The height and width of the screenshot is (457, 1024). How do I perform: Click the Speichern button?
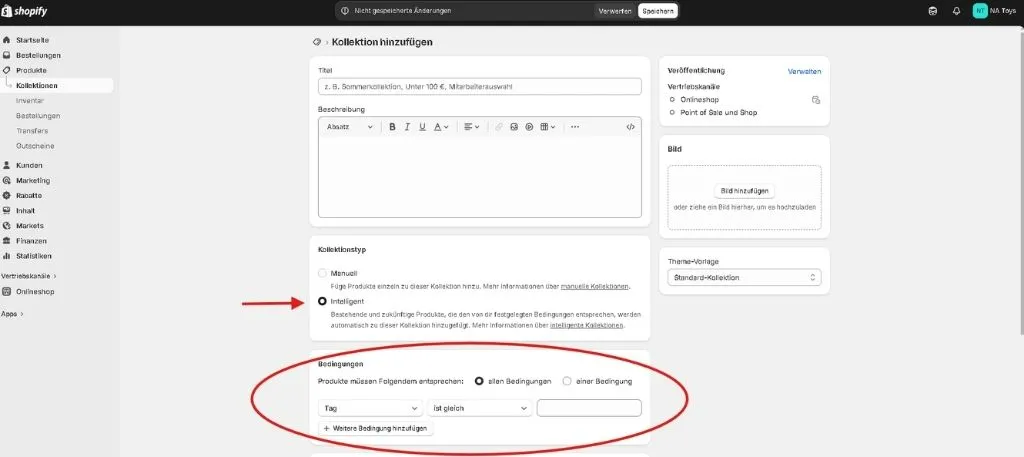(x=658, y=11)
